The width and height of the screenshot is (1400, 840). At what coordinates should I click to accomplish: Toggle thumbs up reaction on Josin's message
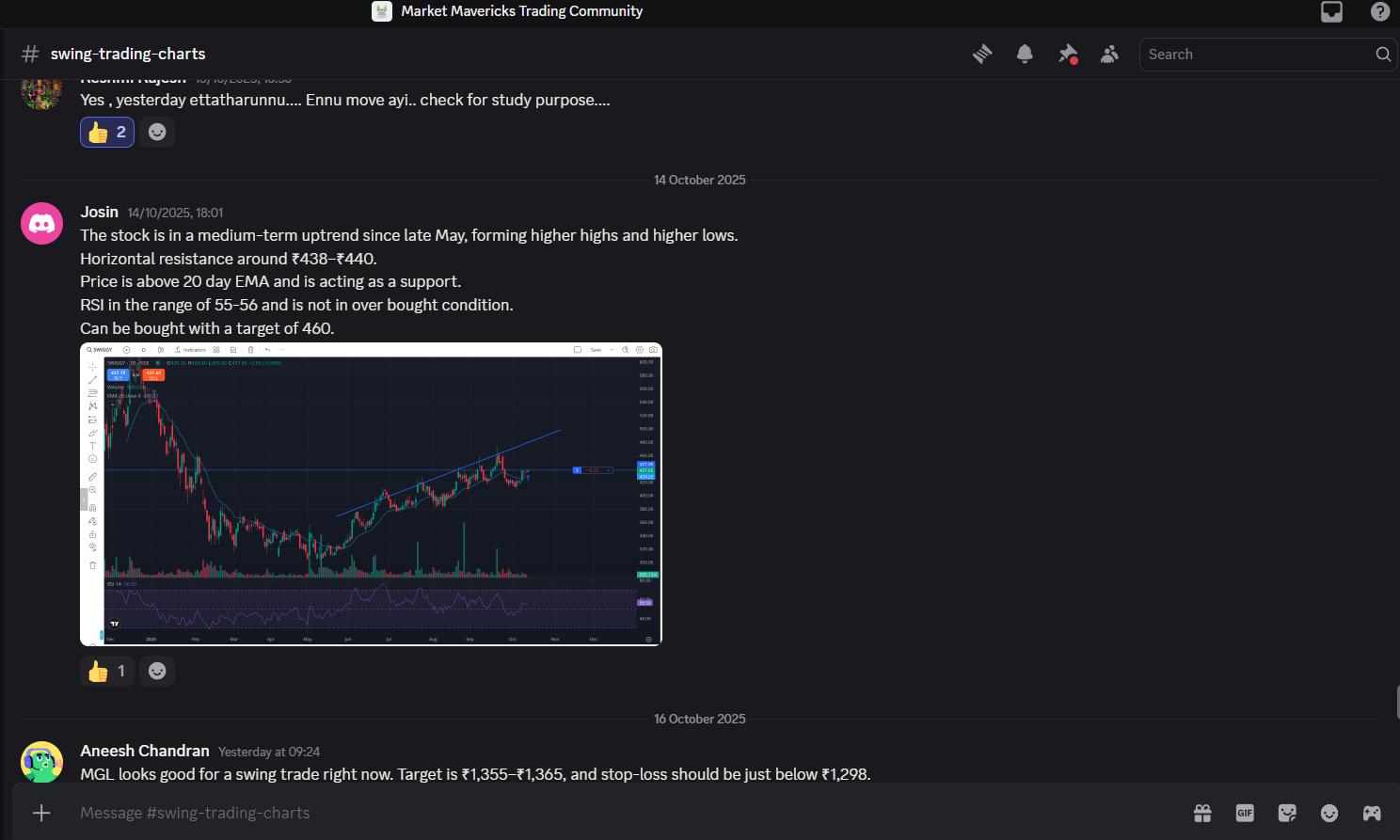(107, 672)
